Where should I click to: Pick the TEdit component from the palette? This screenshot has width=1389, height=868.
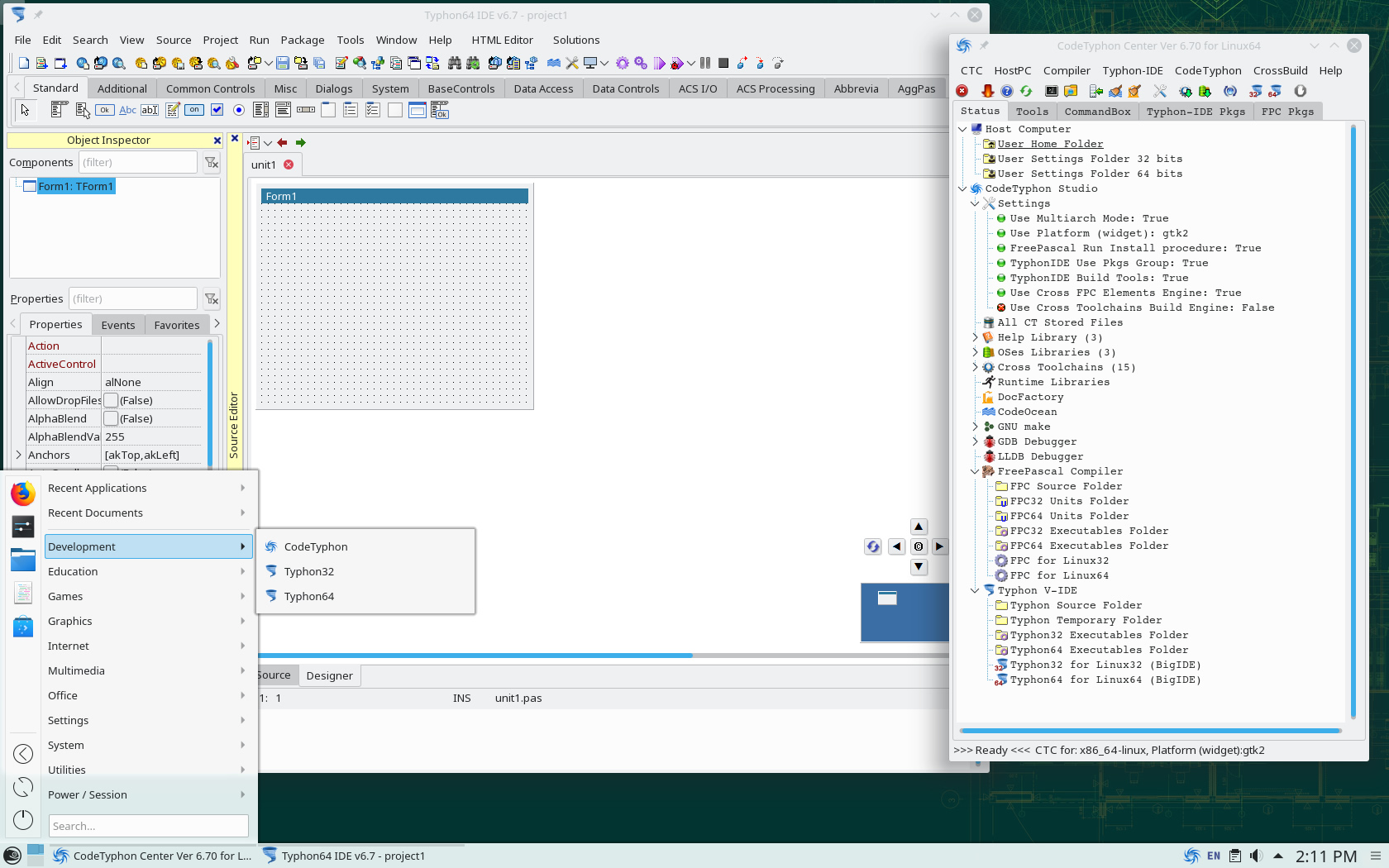150,109
